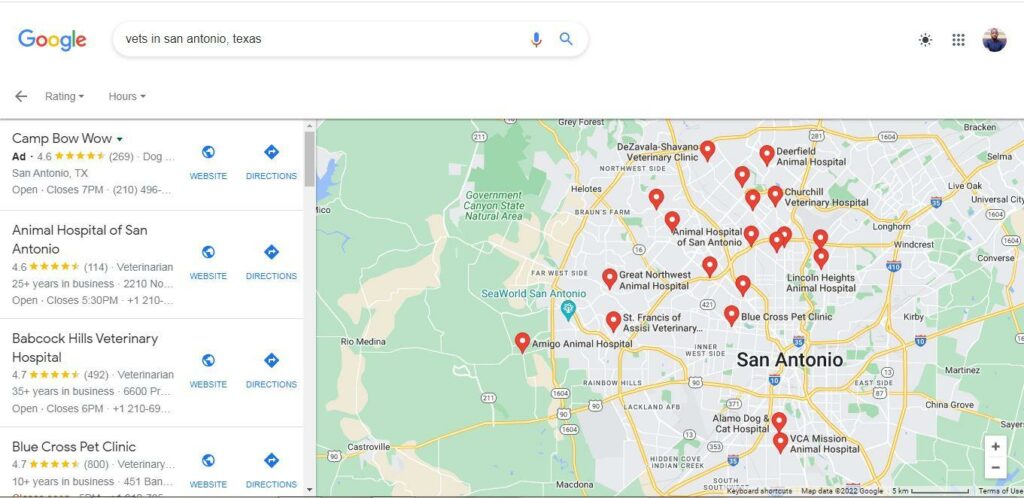The image size is (1024, 498).
Task: Click the brightness theme icon
Action: tap(925, 40)
